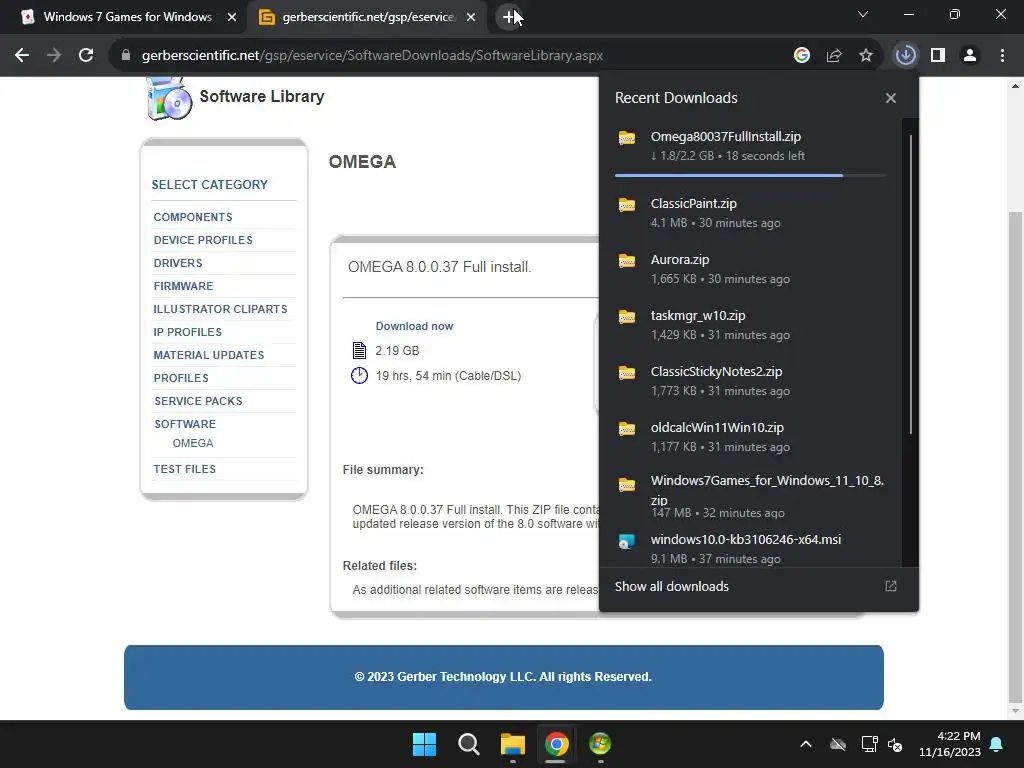Open windows10.0-kb3106246-x64.msi entry
Screen dimensions: 1024x768
(750, 549)
